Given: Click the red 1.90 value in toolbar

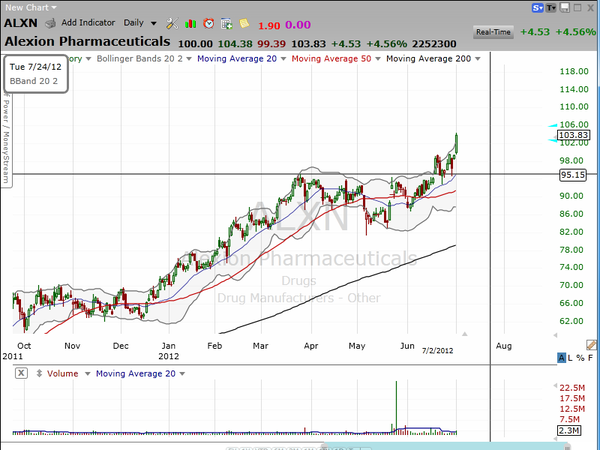Looking at the screenshot, I should (269, 26).
